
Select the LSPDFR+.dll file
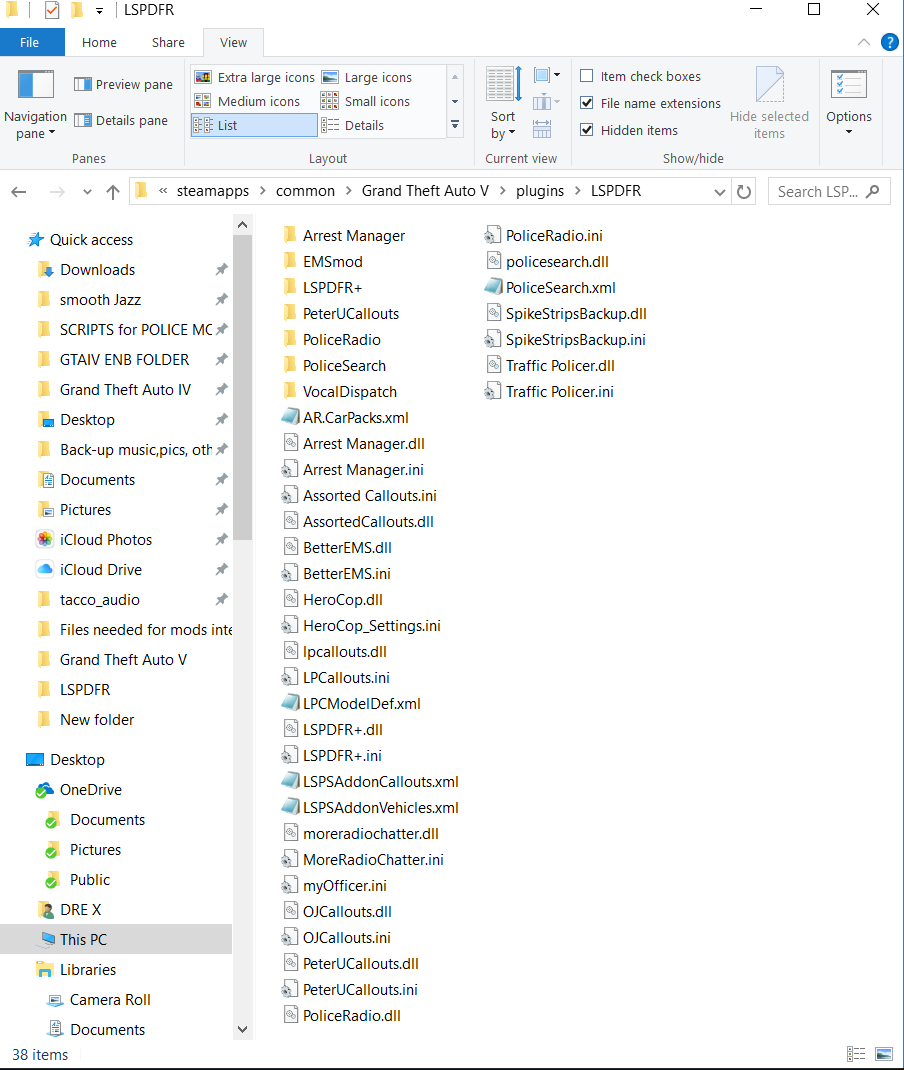(332, 730)
